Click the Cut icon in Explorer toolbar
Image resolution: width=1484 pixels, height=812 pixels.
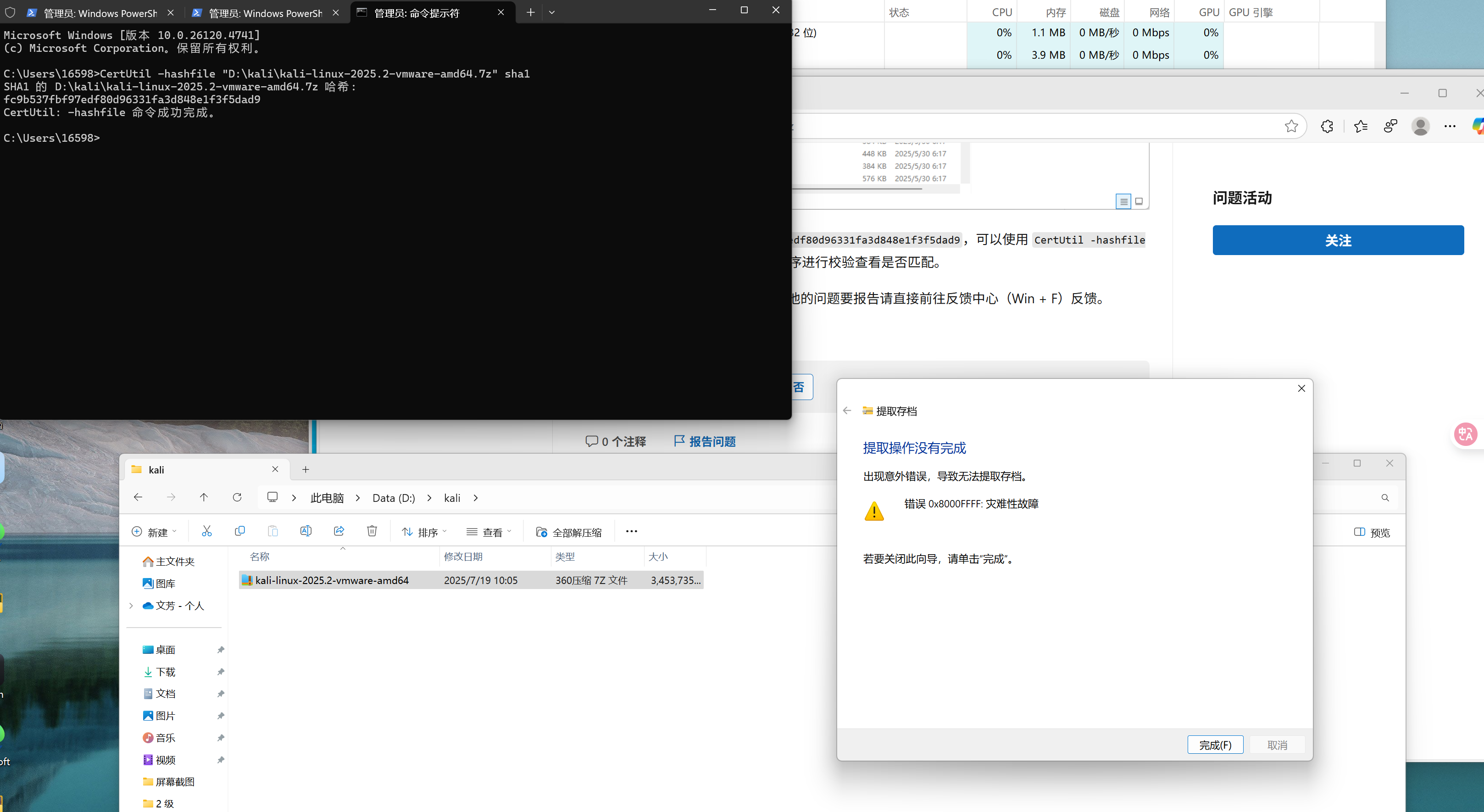tap(207, 531)
